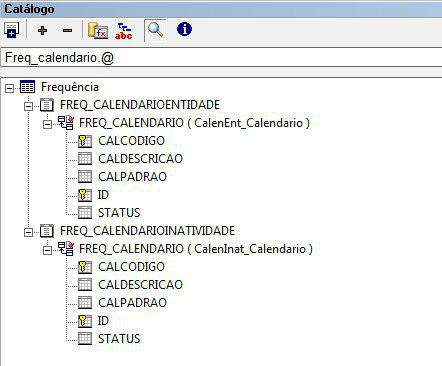Click the red abc text icon

coord(123,31)
